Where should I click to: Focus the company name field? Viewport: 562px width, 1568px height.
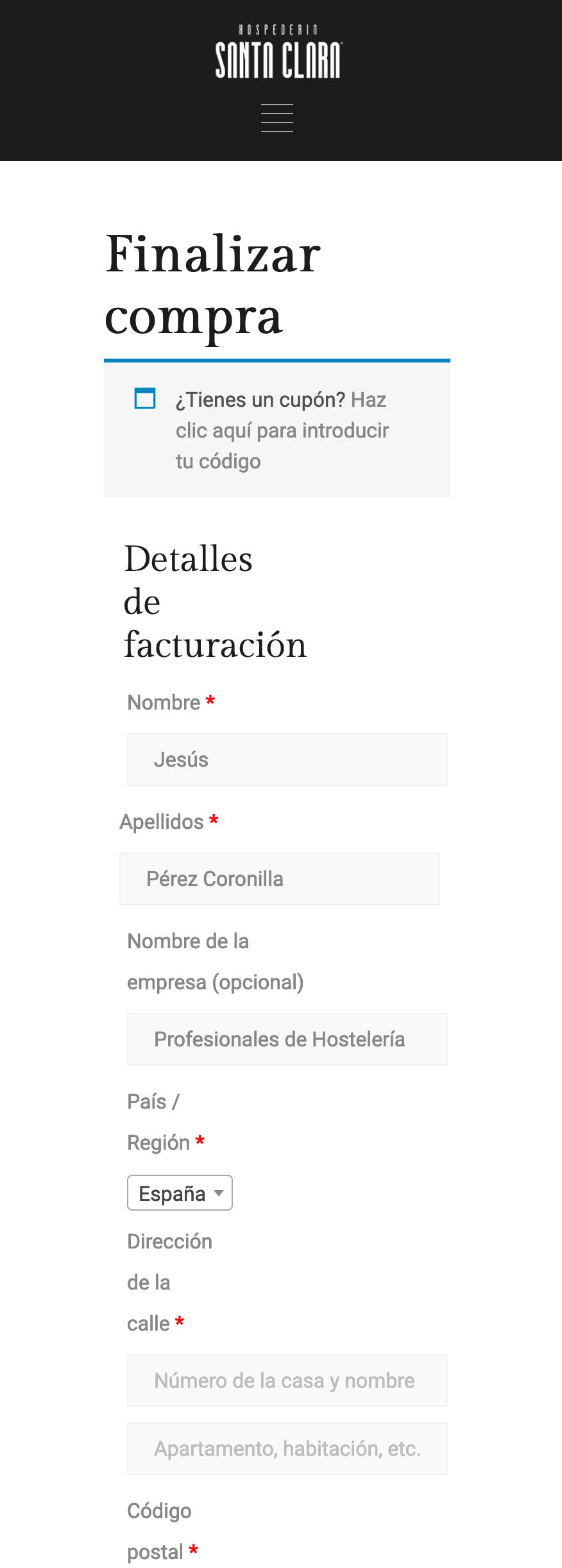[287, 1039]
